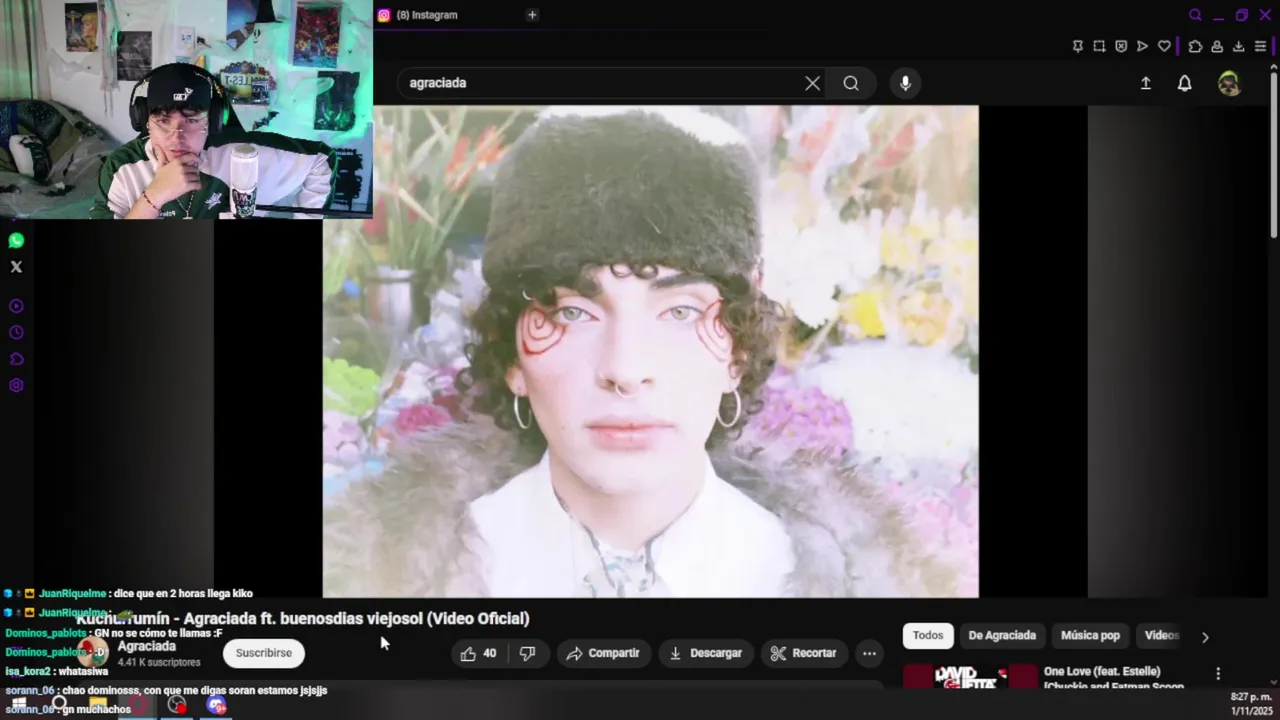Screen dimensions: 1280x720
Task: Select the Todos filter chip
Action: (927, 635)
